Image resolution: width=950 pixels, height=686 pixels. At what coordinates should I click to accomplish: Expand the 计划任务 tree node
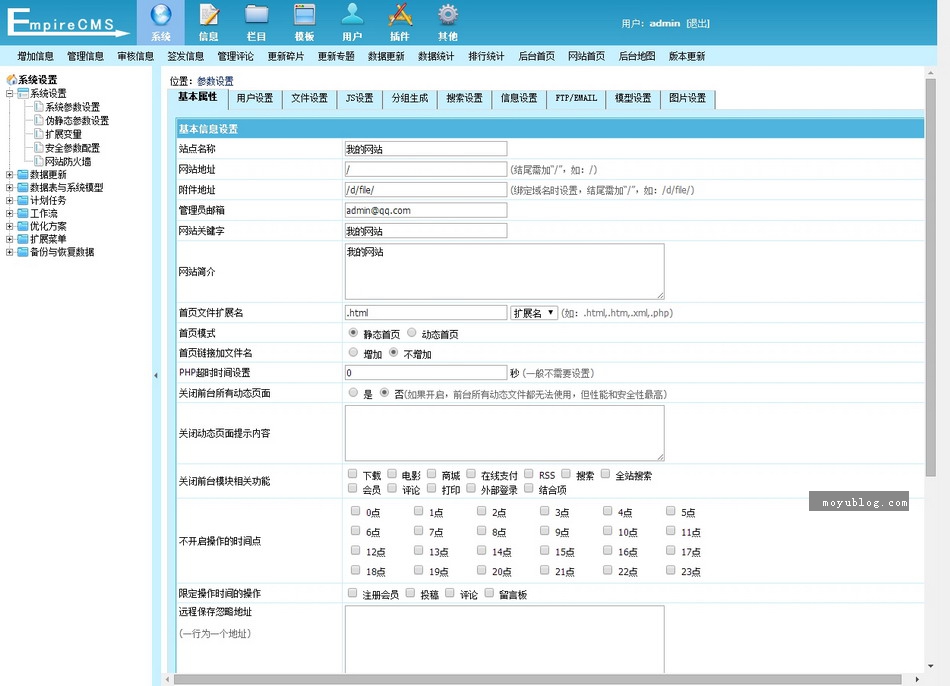(x=10, y=201)
